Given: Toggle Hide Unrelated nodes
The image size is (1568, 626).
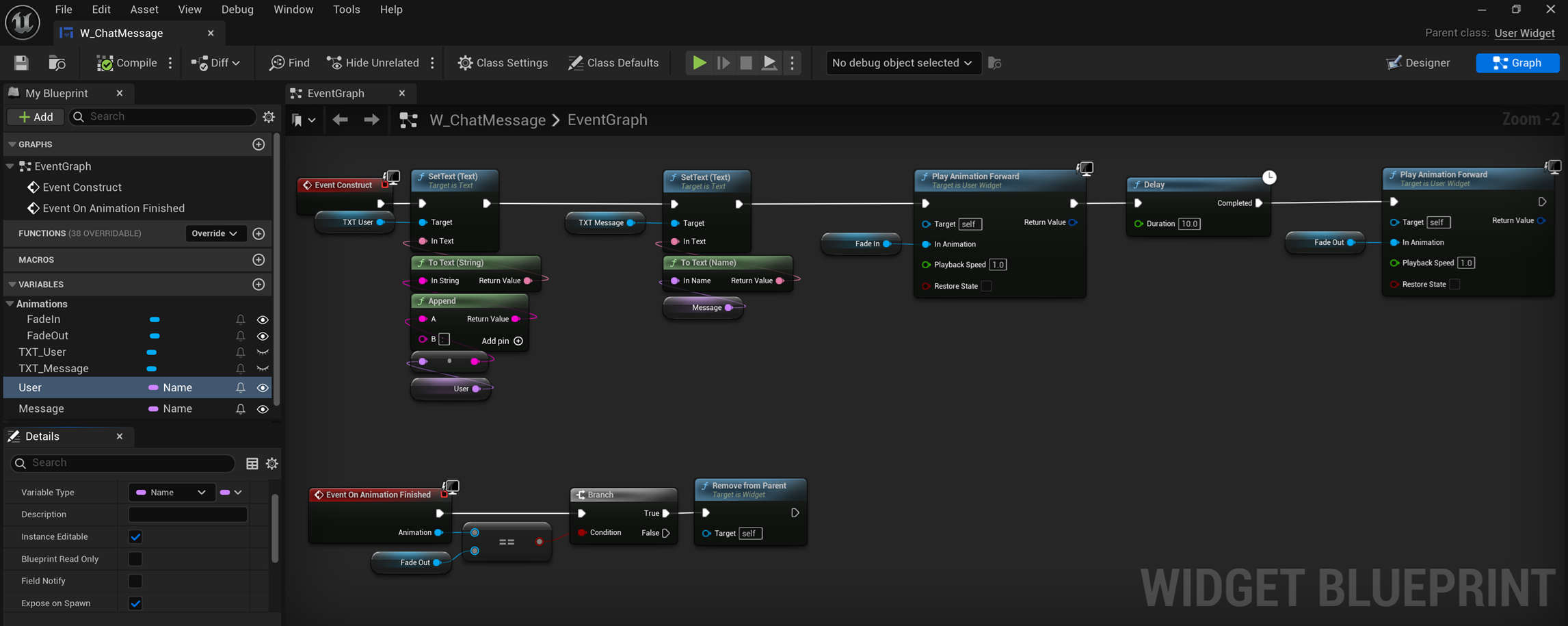Looking at the screenshot, I should [x=373, y=62].
